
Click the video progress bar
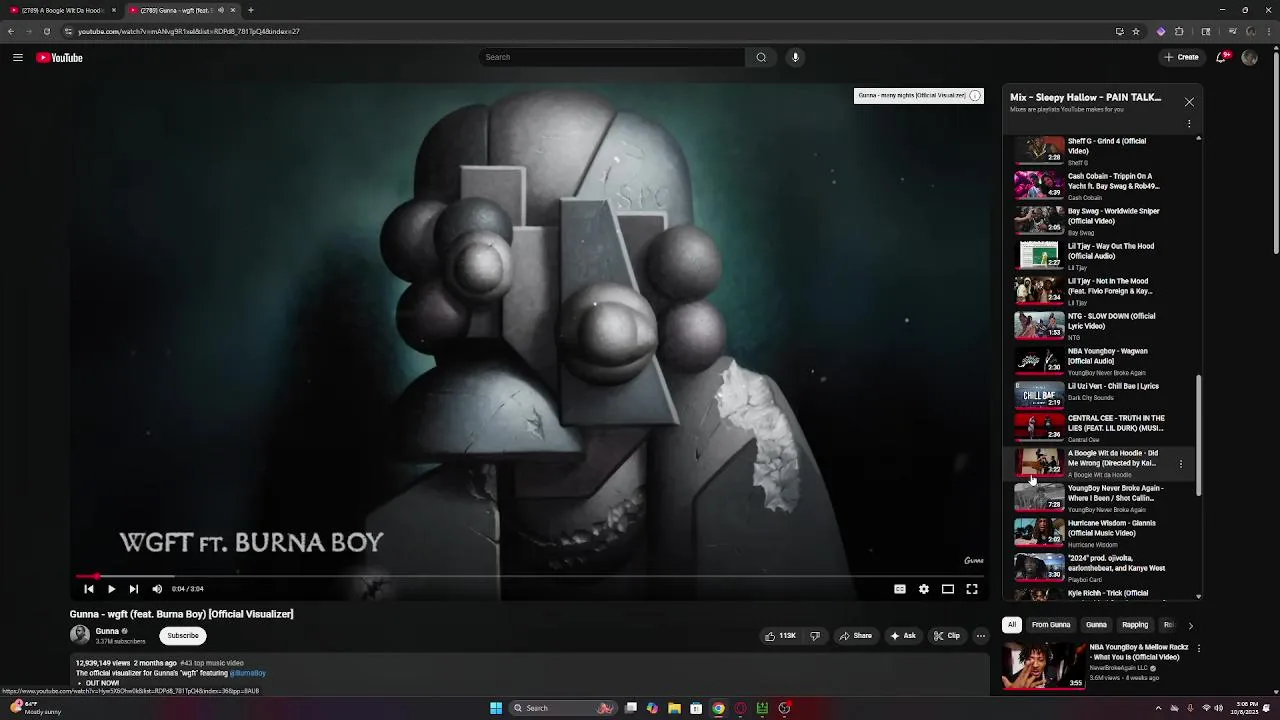(x=530, y=576)
